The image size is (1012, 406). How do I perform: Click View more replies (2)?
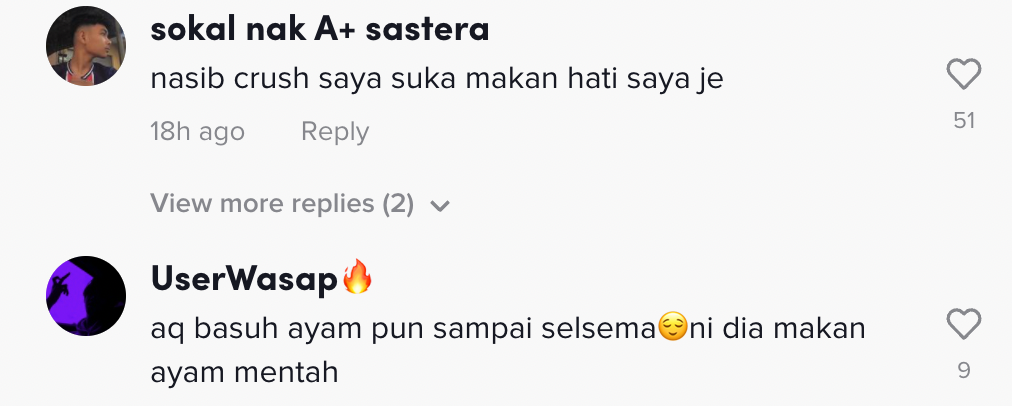282,204
